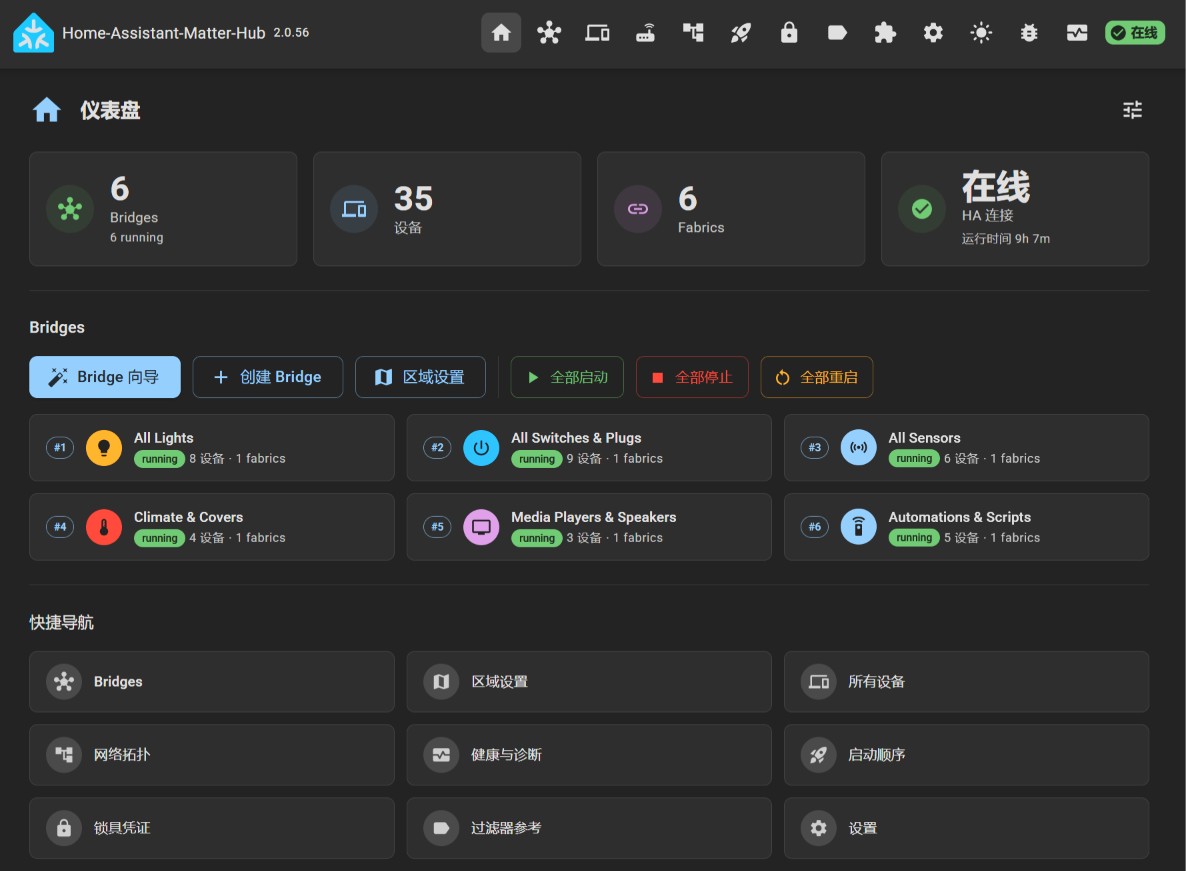
Task: Open health diagnostics icon in top bar
Action: pos(1077,33)
